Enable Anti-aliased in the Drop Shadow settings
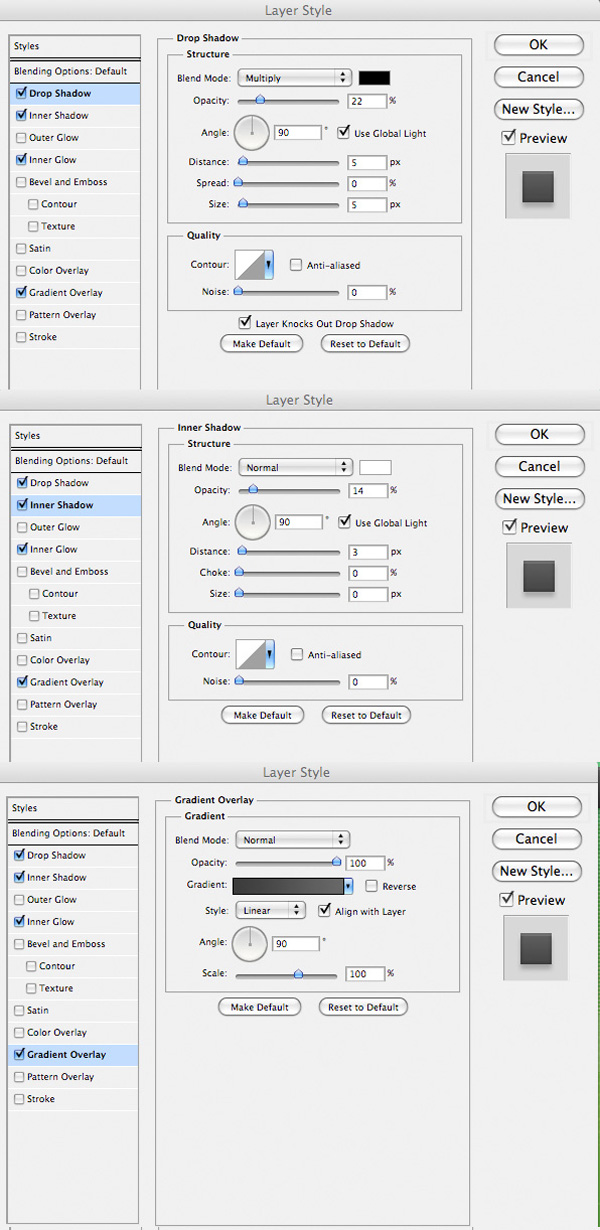This screenshot has width=600, height=1230. click(296, 265)
